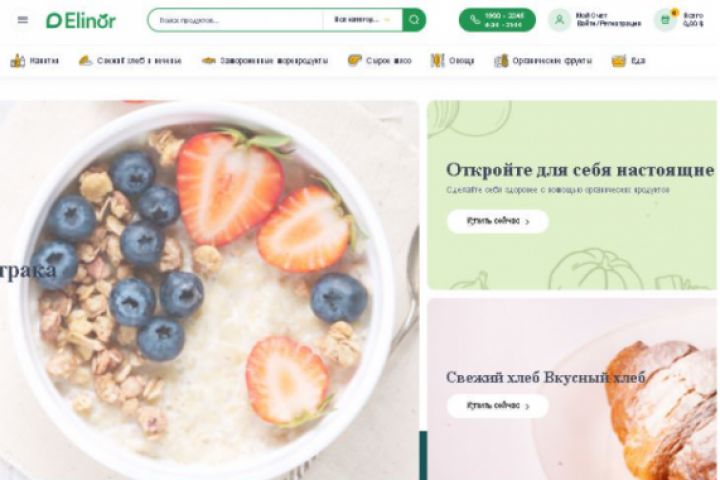
Task: Open the Напитки category
Action: pos(35,61)
